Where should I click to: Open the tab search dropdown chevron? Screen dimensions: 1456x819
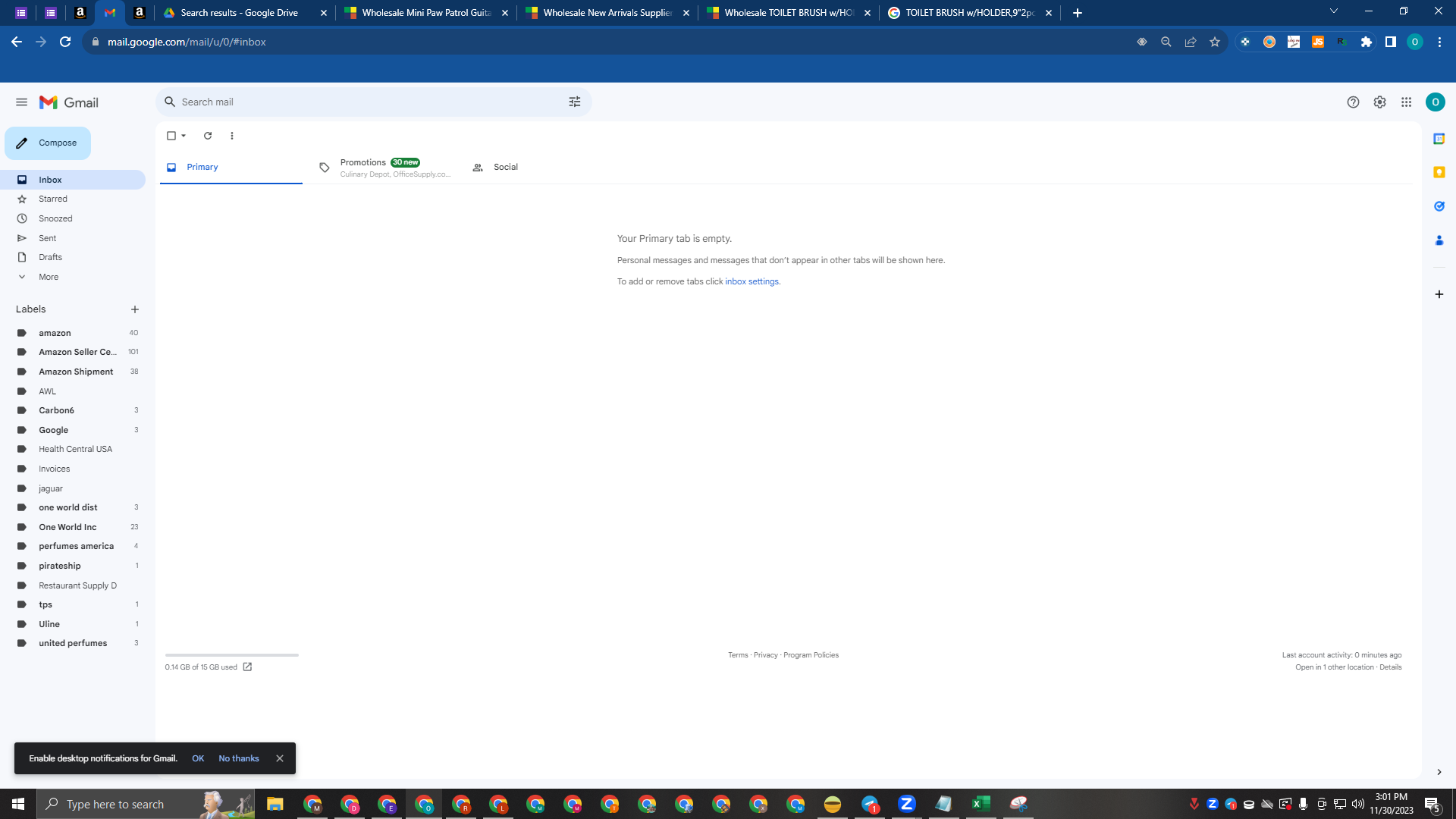coord(1333,11)
